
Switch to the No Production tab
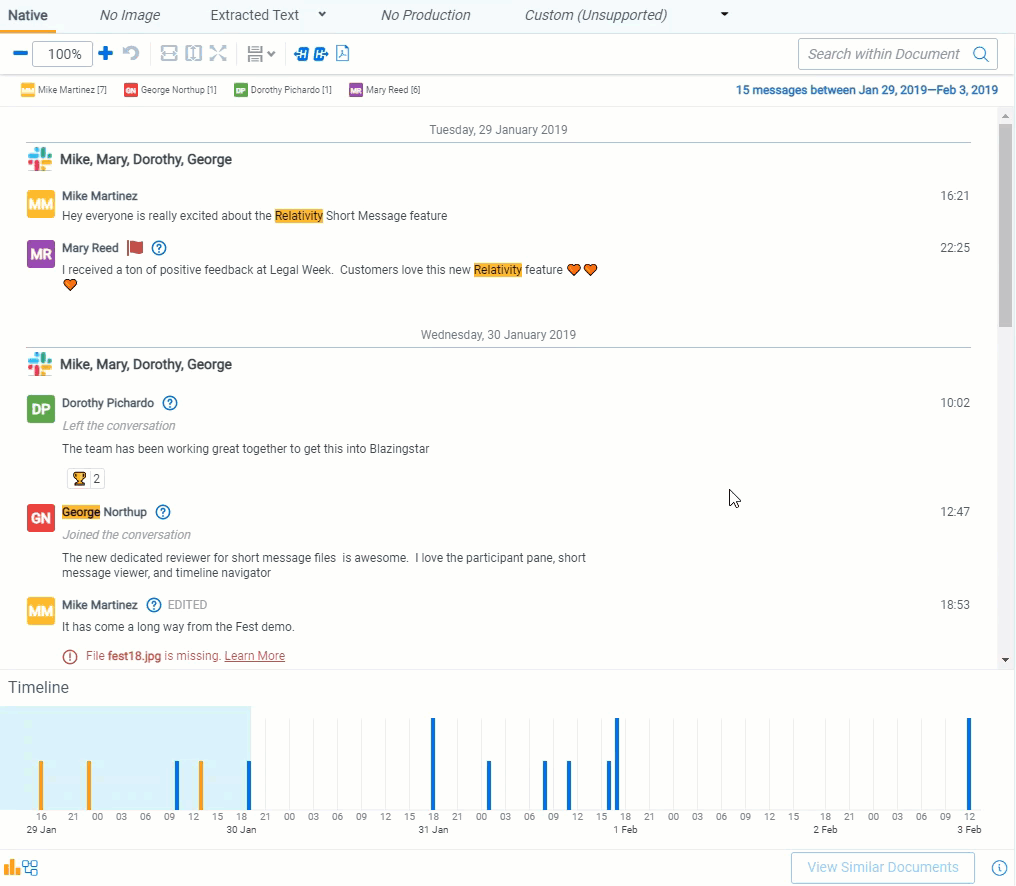tap(426, 15)
